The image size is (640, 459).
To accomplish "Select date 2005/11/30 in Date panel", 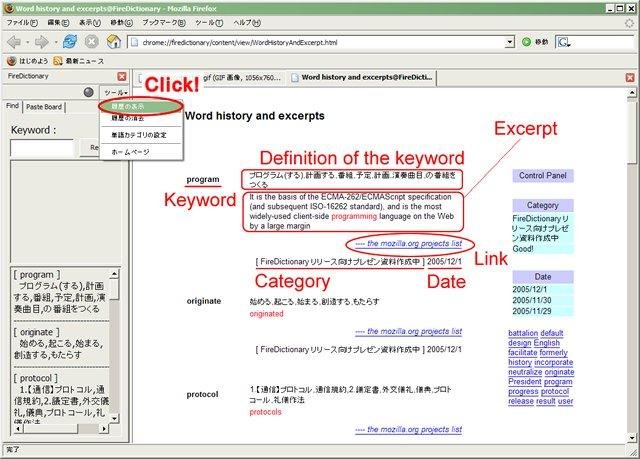I will pyautogui.click(x=542, y=300).
